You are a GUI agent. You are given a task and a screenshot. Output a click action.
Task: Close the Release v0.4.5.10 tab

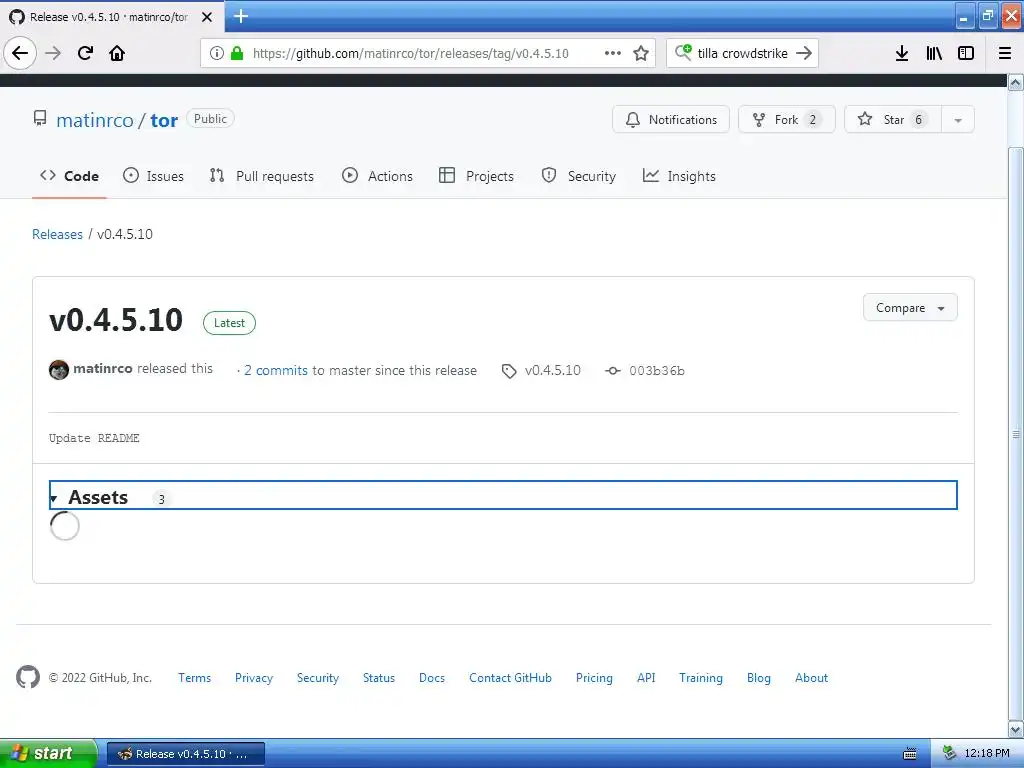[207, 17]
